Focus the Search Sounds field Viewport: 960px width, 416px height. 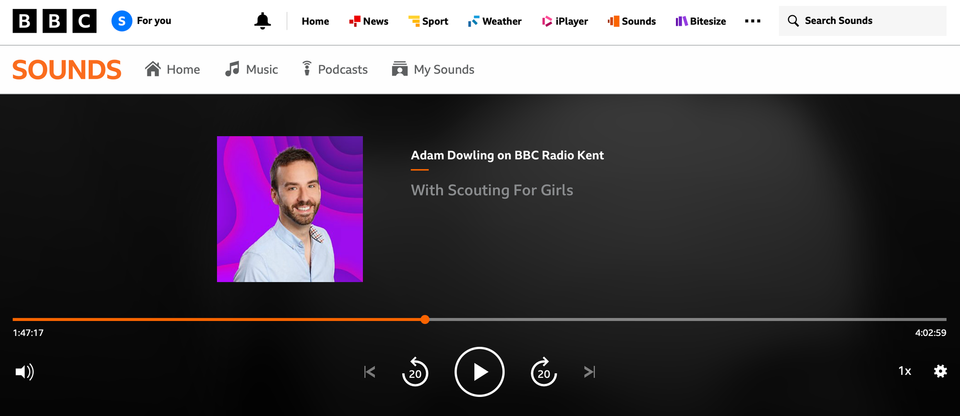point(863,21)
